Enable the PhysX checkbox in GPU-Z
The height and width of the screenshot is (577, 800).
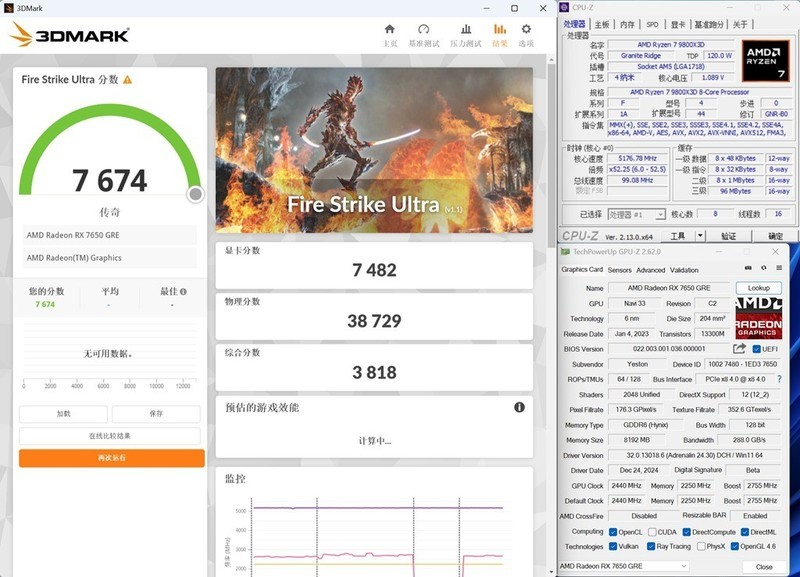pyautogui.click(x=700, y=546)
